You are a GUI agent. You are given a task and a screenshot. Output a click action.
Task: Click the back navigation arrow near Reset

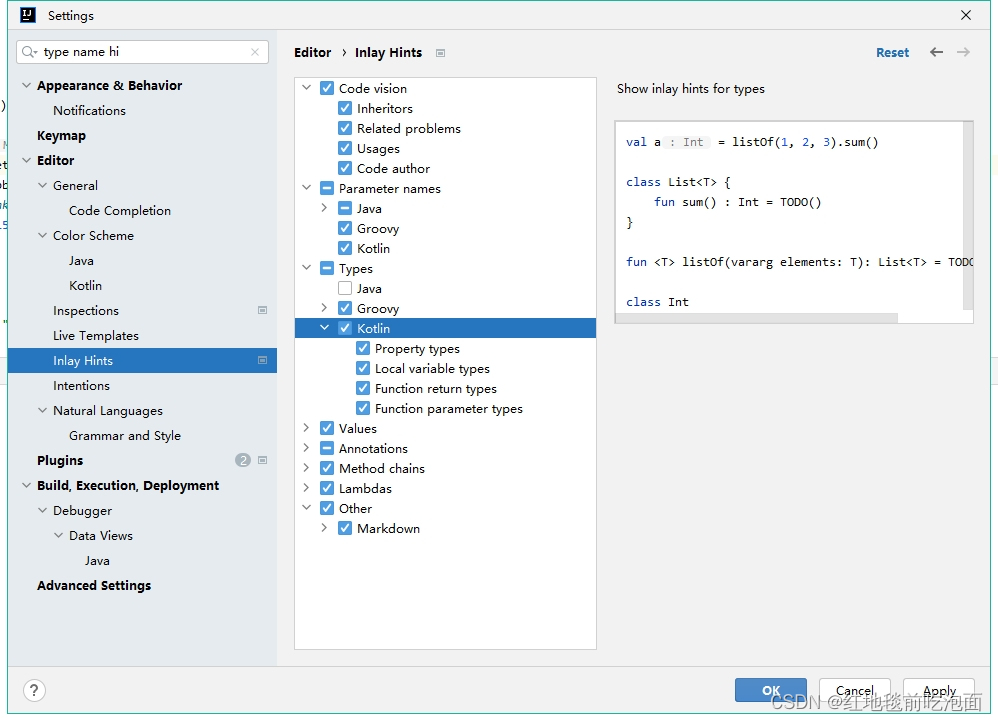click(936, 52)
